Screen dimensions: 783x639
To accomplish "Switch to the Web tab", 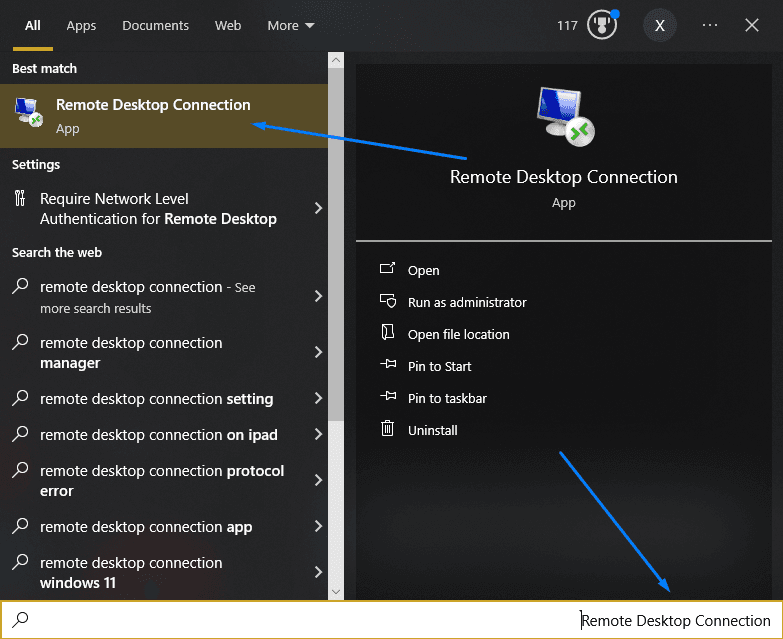I will click(x=228, y=25).
